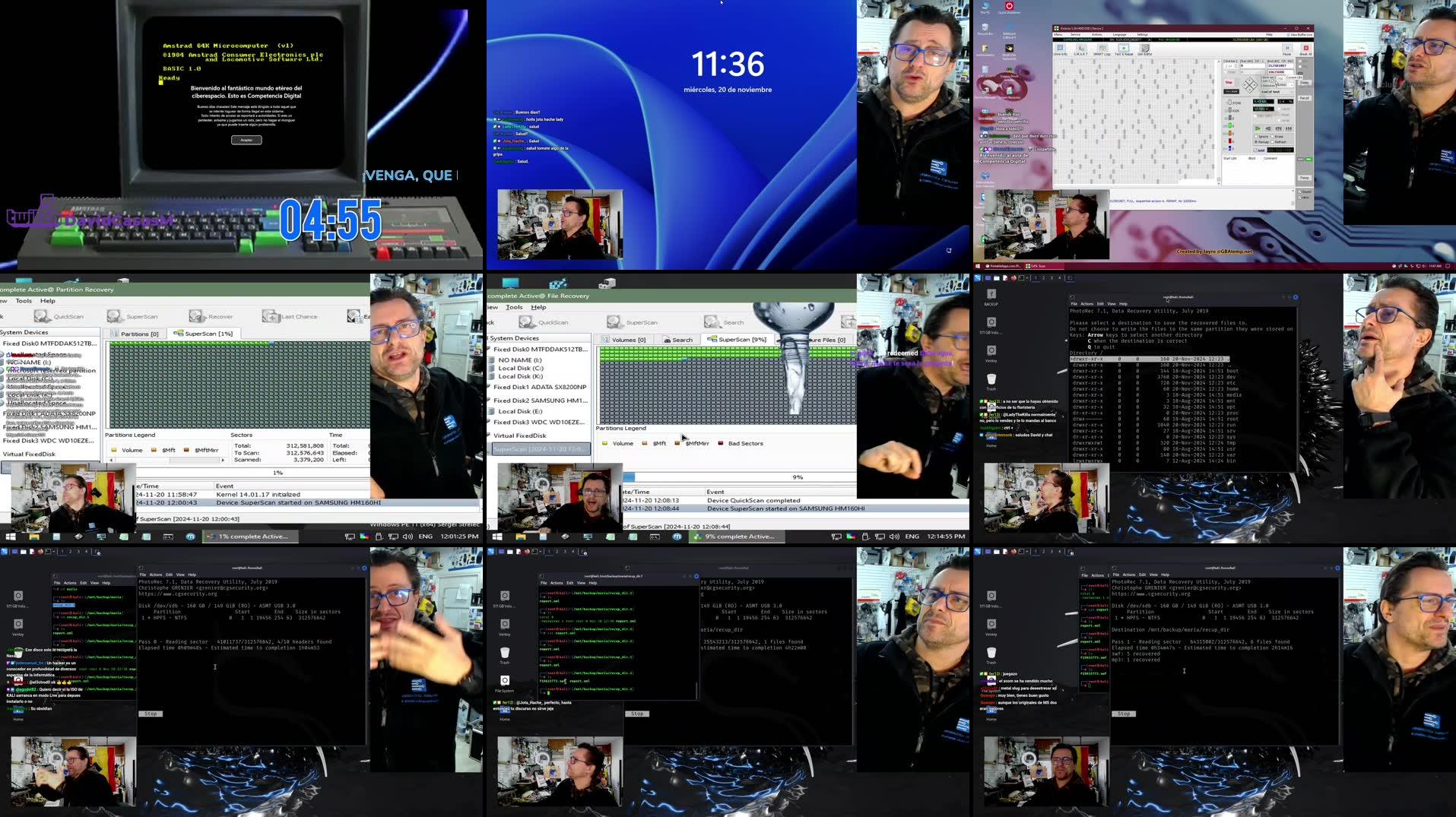Collapse the Virtual FixedDisk node in File Recovery
Image resolution: width=1456 pixels, height=817 pixels.
pos(488,435)
